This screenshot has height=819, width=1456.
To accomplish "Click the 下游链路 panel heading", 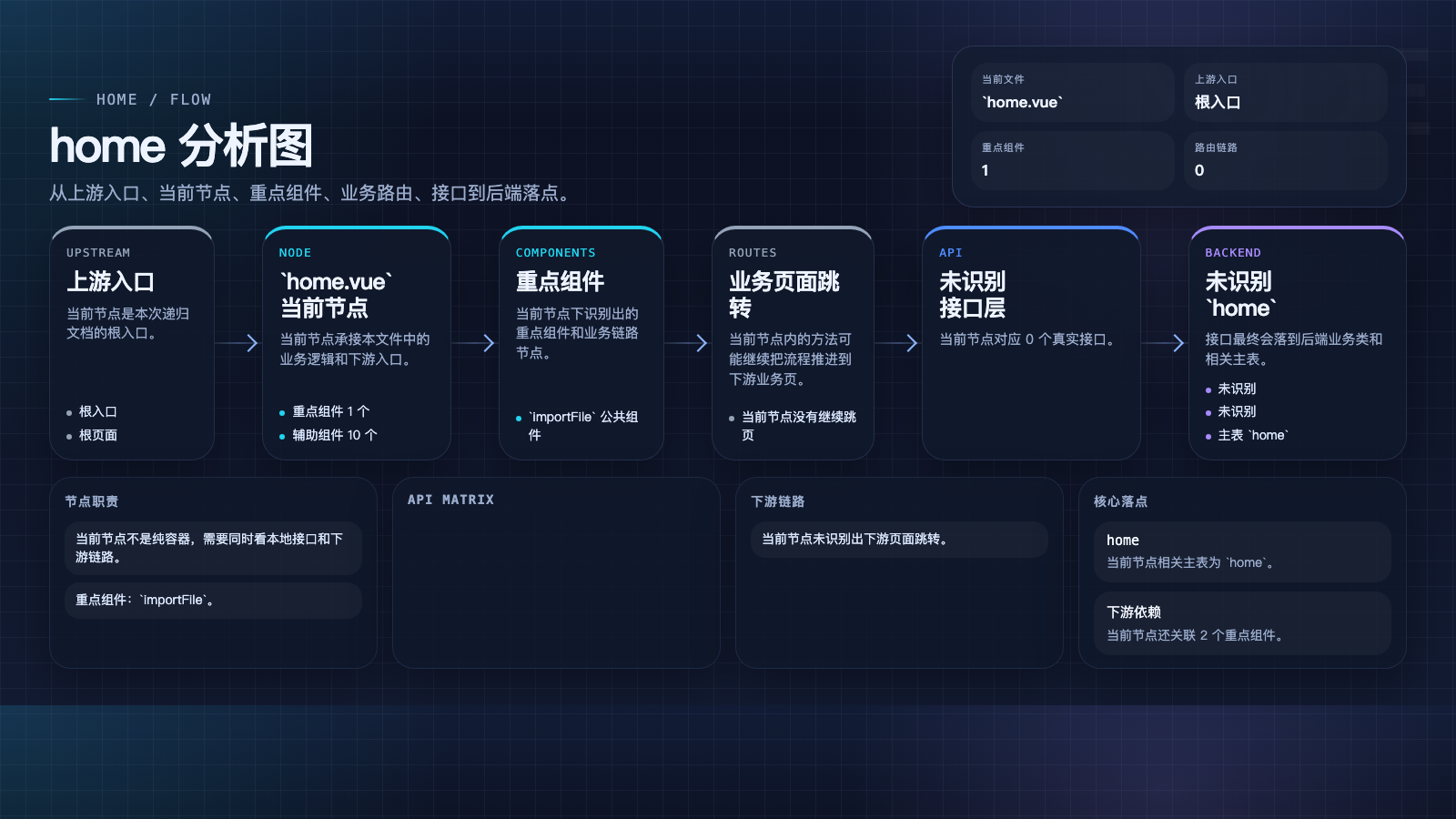I will (778, 501).
